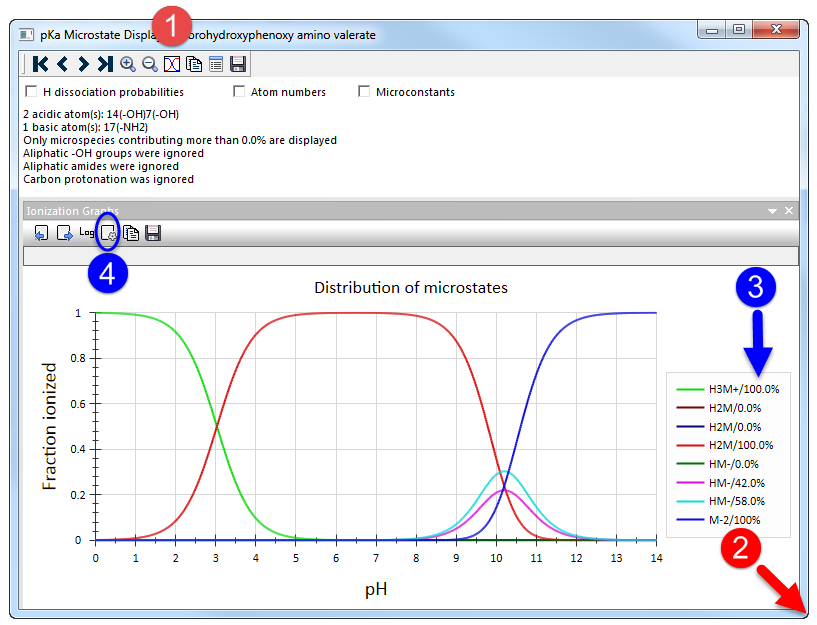Close the Ionization Graphs panel

789,210
